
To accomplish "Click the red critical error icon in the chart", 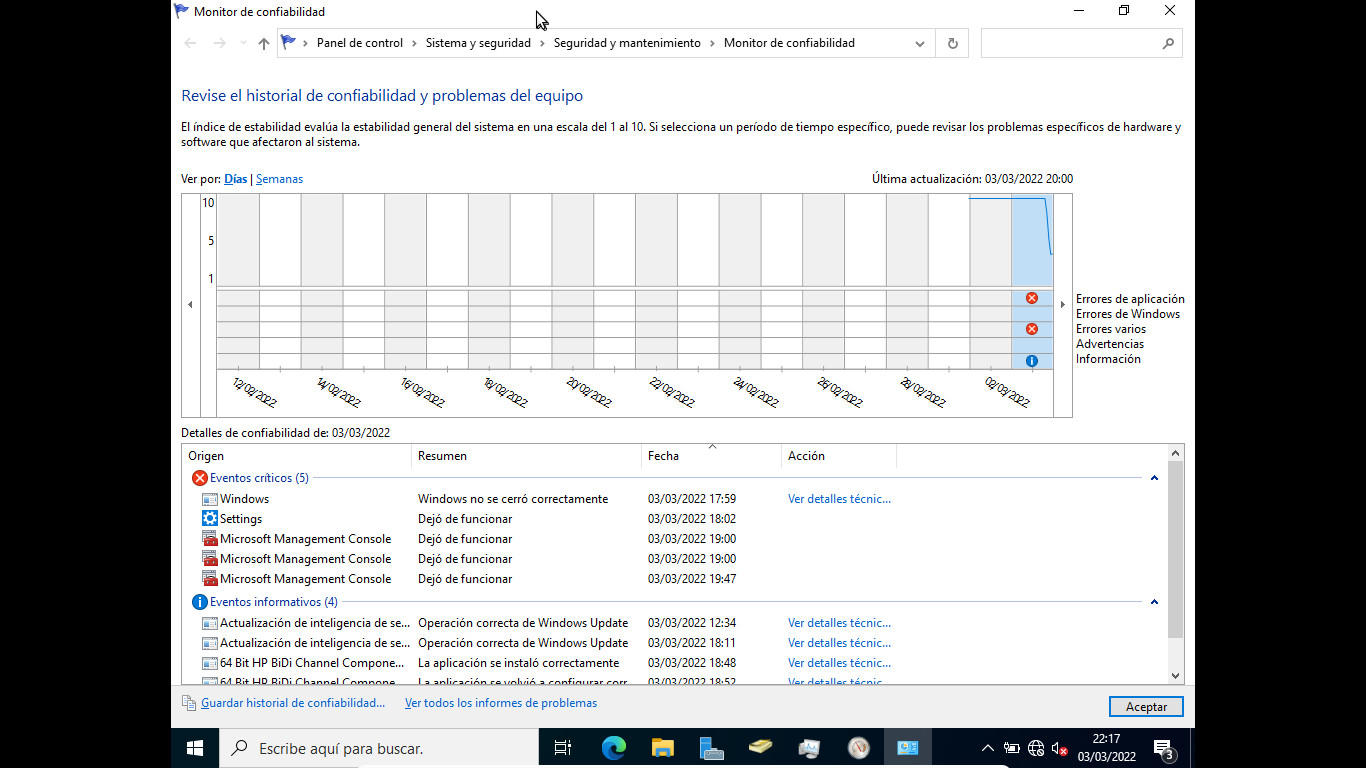I will click(1031, 297).
